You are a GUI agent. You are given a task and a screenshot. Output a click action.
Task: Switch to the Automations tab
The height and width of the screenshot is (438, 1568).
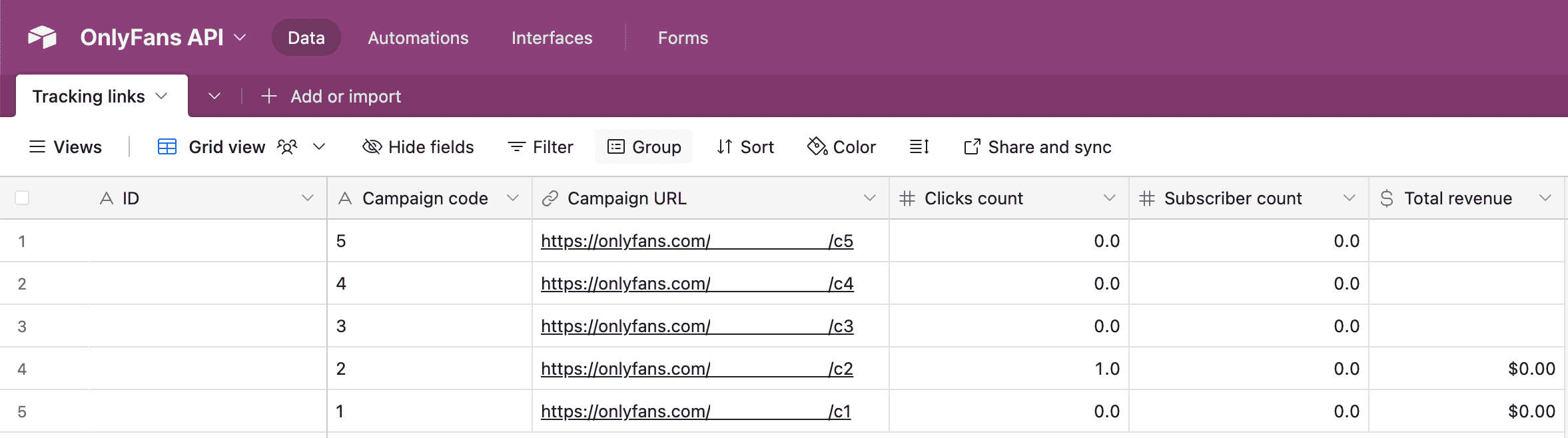pos(418,38)
